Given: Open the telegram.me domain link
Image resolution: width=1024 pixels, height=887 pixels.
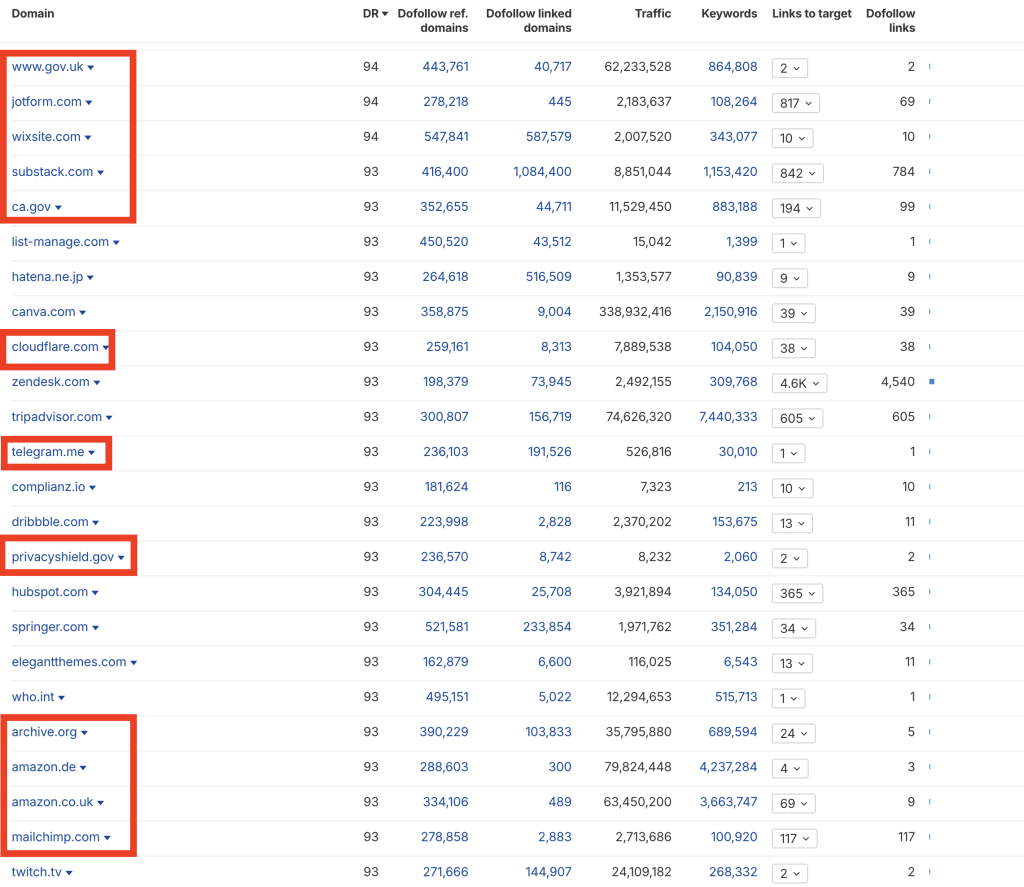Looking at the screenshot, I should 48,452.
